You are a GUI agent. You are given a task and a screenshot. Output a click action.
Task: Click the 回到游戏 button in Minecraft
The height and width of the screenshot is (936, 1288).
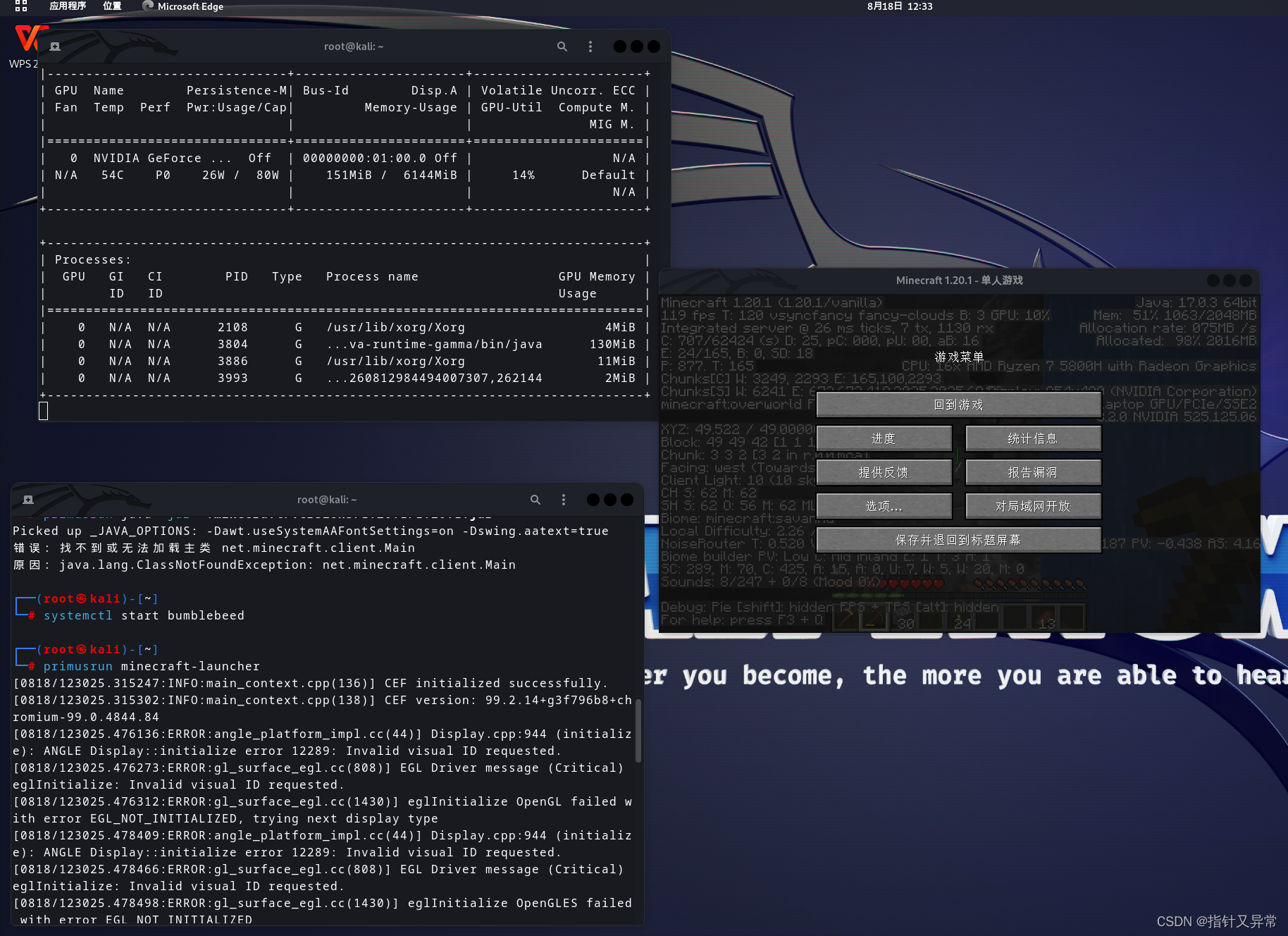click(x=958, y=405)
